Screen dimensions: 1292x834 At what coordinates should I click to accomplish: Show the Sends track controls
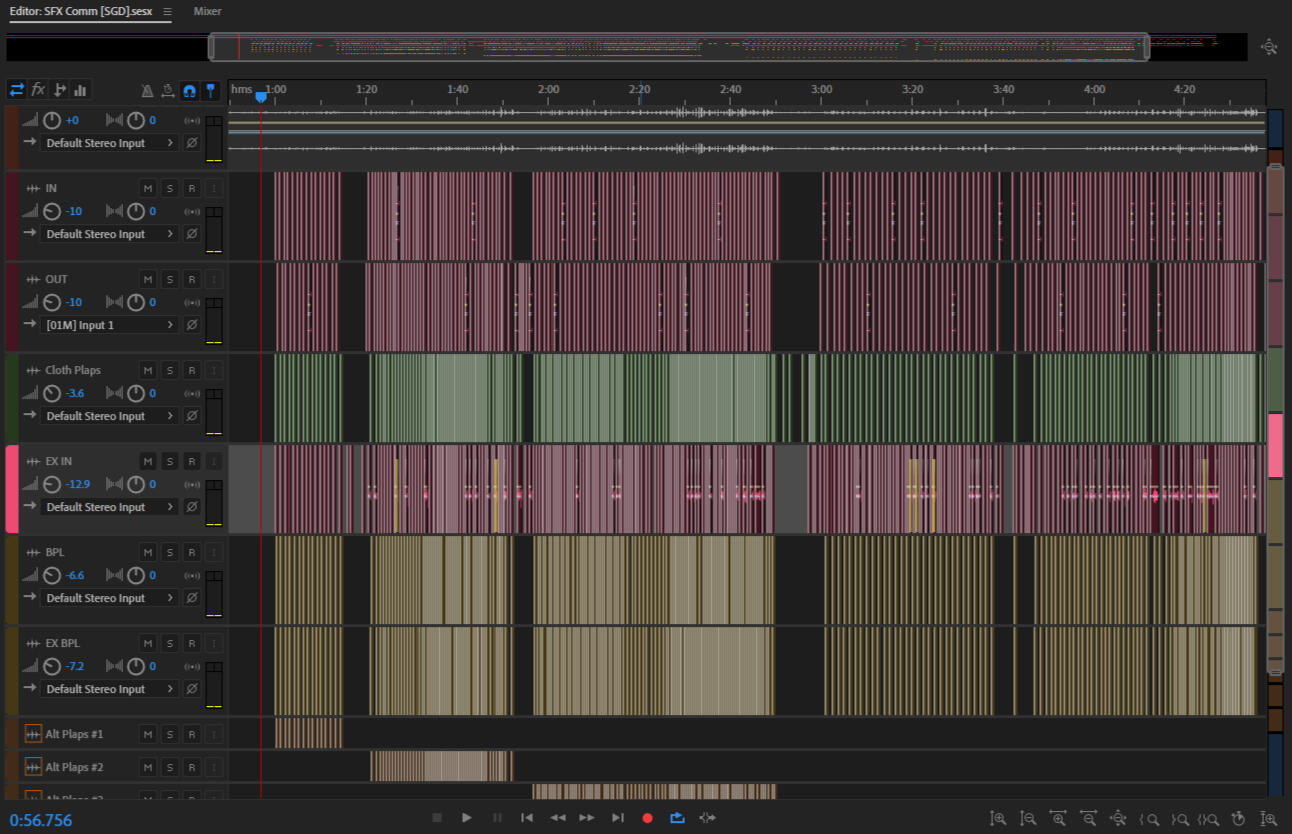pyautogui.click(x=59, y=90)
